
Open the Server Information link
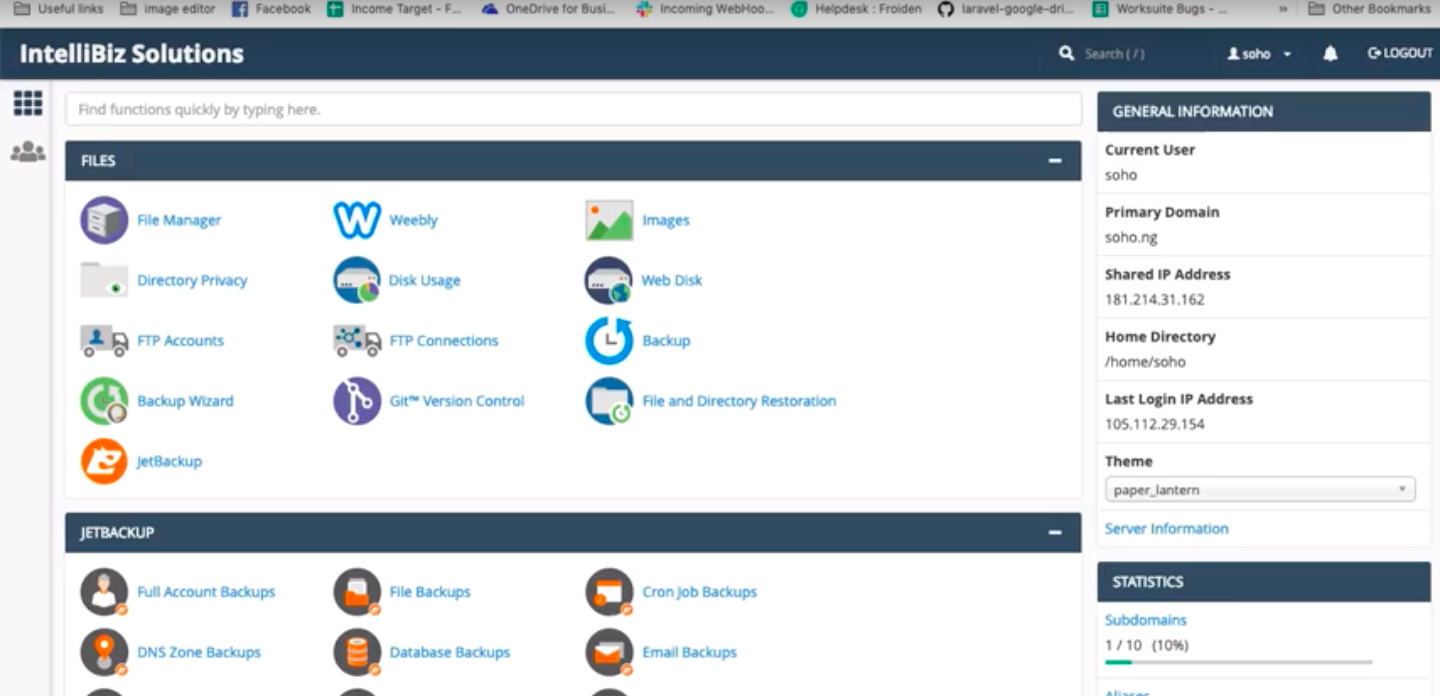click(x=1166, y=529)
